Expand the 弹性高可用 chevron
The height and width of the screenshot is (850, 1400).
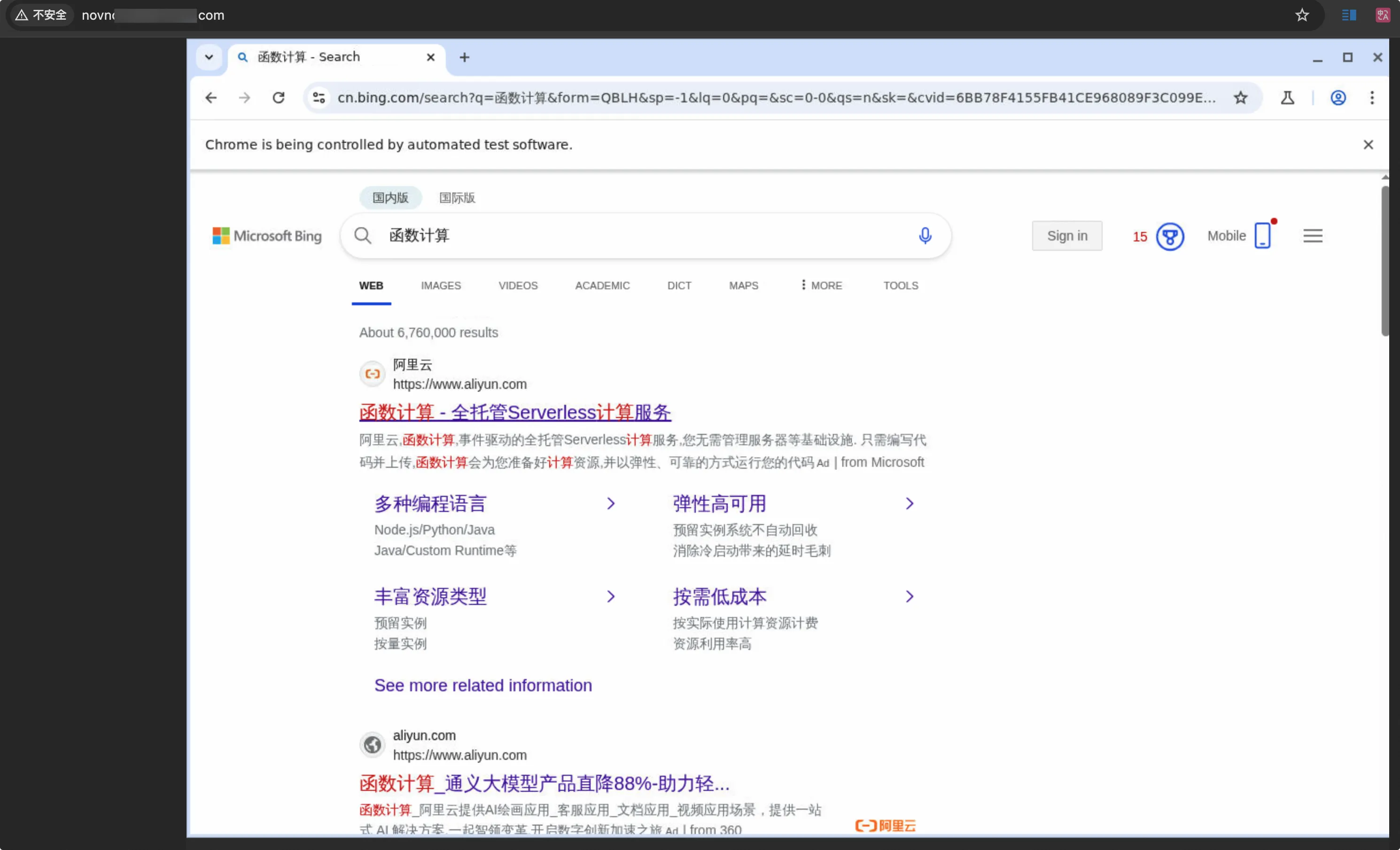[x=909, y=503]
